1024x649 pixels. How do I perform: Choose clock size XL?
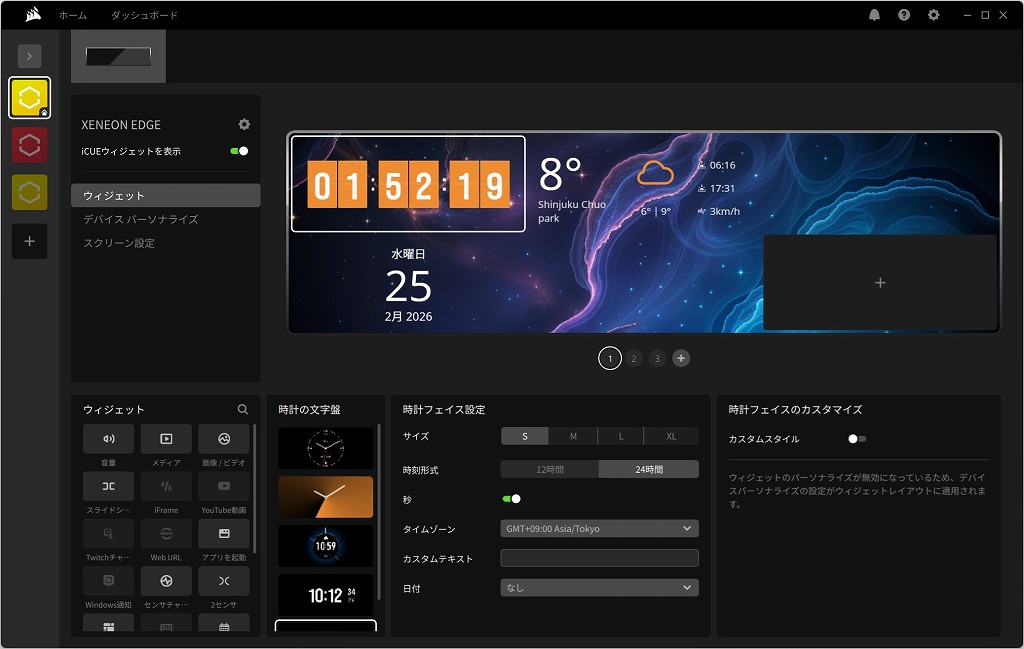671,436
